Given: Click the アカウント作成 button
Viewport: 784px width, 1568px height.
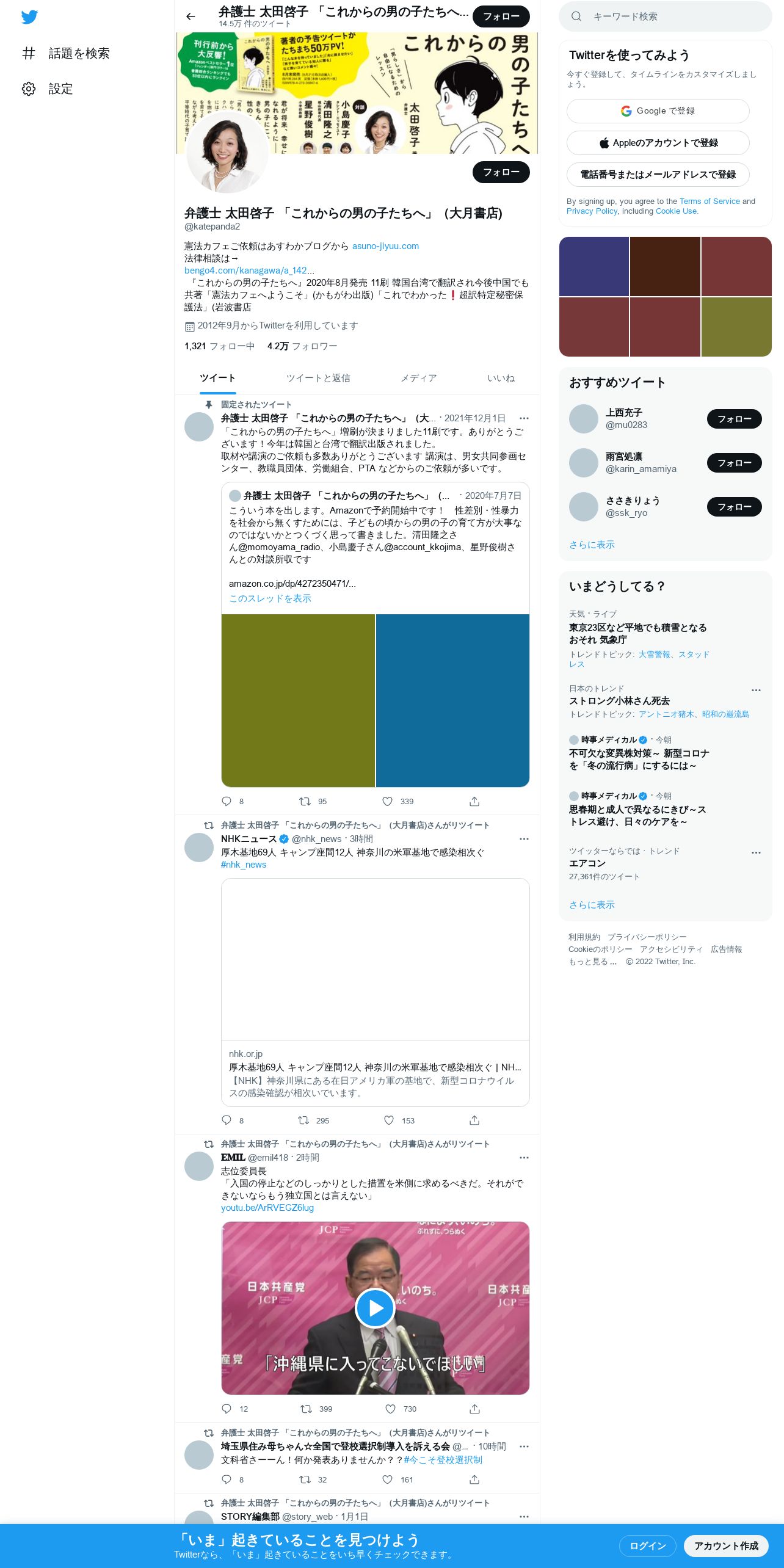Looking at the screenshot, I should 726,1545.
